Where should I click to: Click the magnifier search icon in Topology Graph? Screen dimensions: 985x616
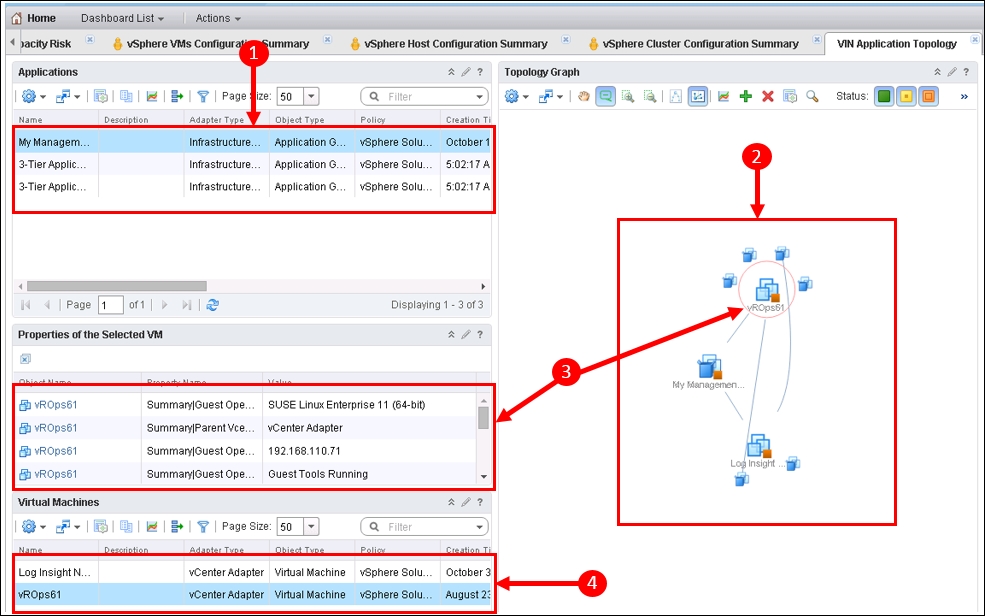click(x=812, y=96)
